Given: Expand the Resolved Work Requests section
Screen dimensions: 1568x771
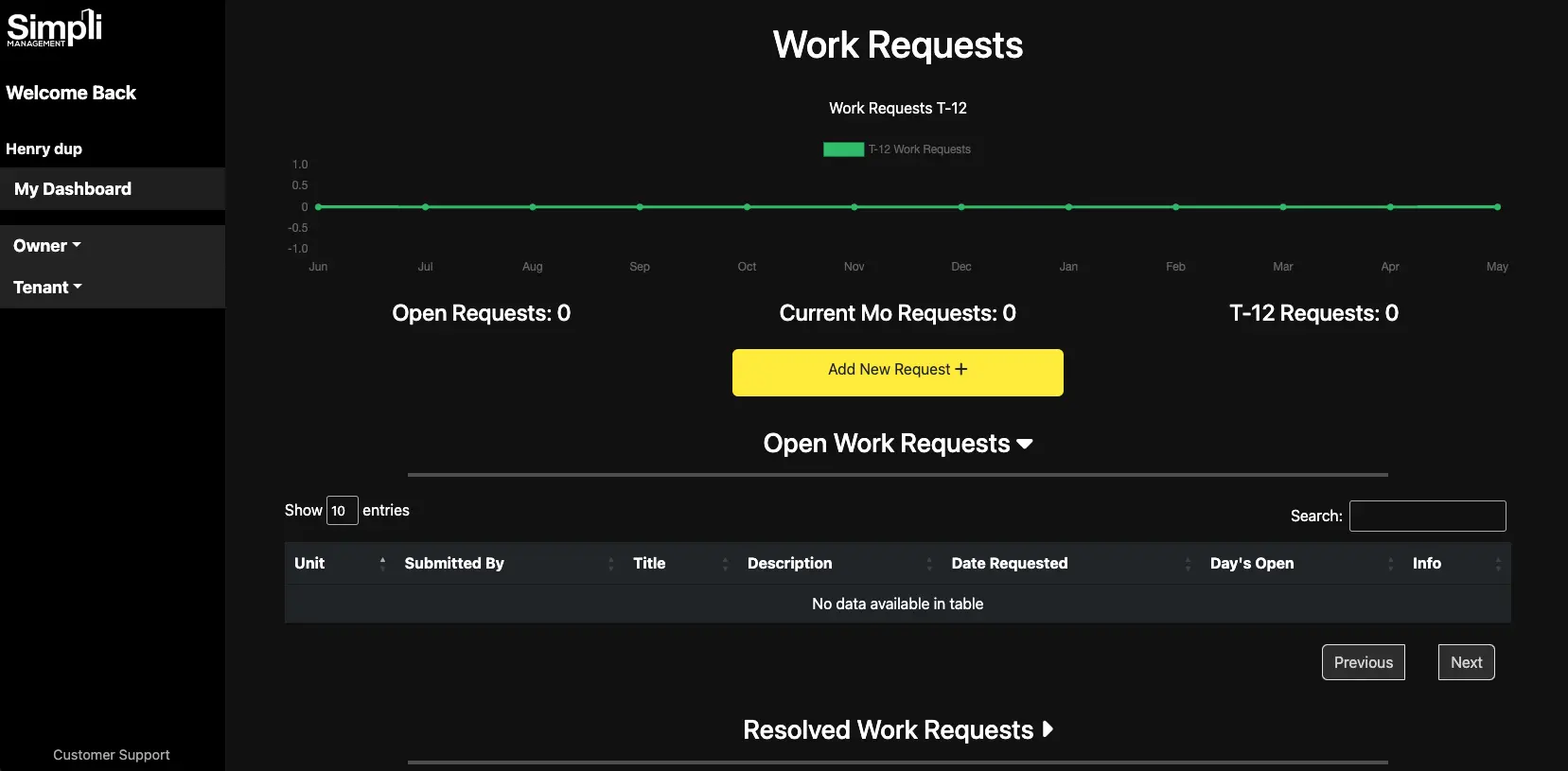Looking at the screenshot, I should pyautogui.click(x=898, y=730).
